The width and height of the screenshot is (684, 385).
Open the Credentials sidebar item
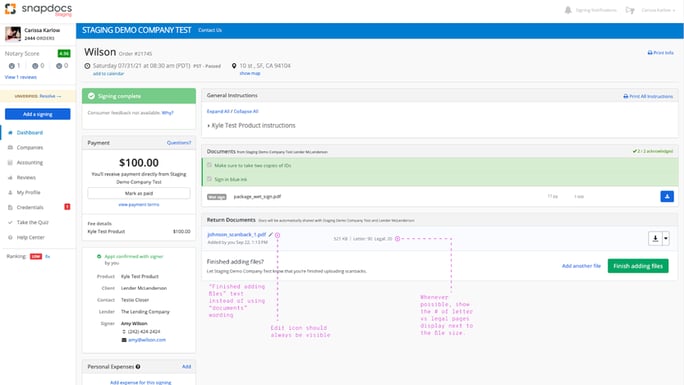pos(30,208)
